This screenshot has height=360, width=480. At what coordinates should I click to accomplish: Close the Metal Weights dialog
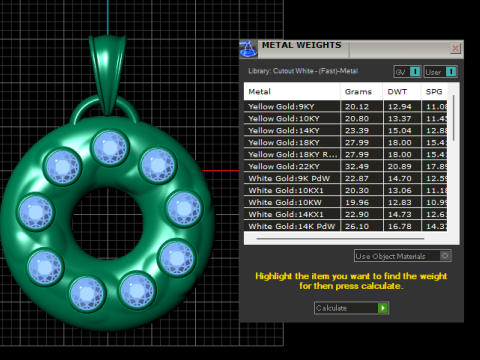click(455, 48)
